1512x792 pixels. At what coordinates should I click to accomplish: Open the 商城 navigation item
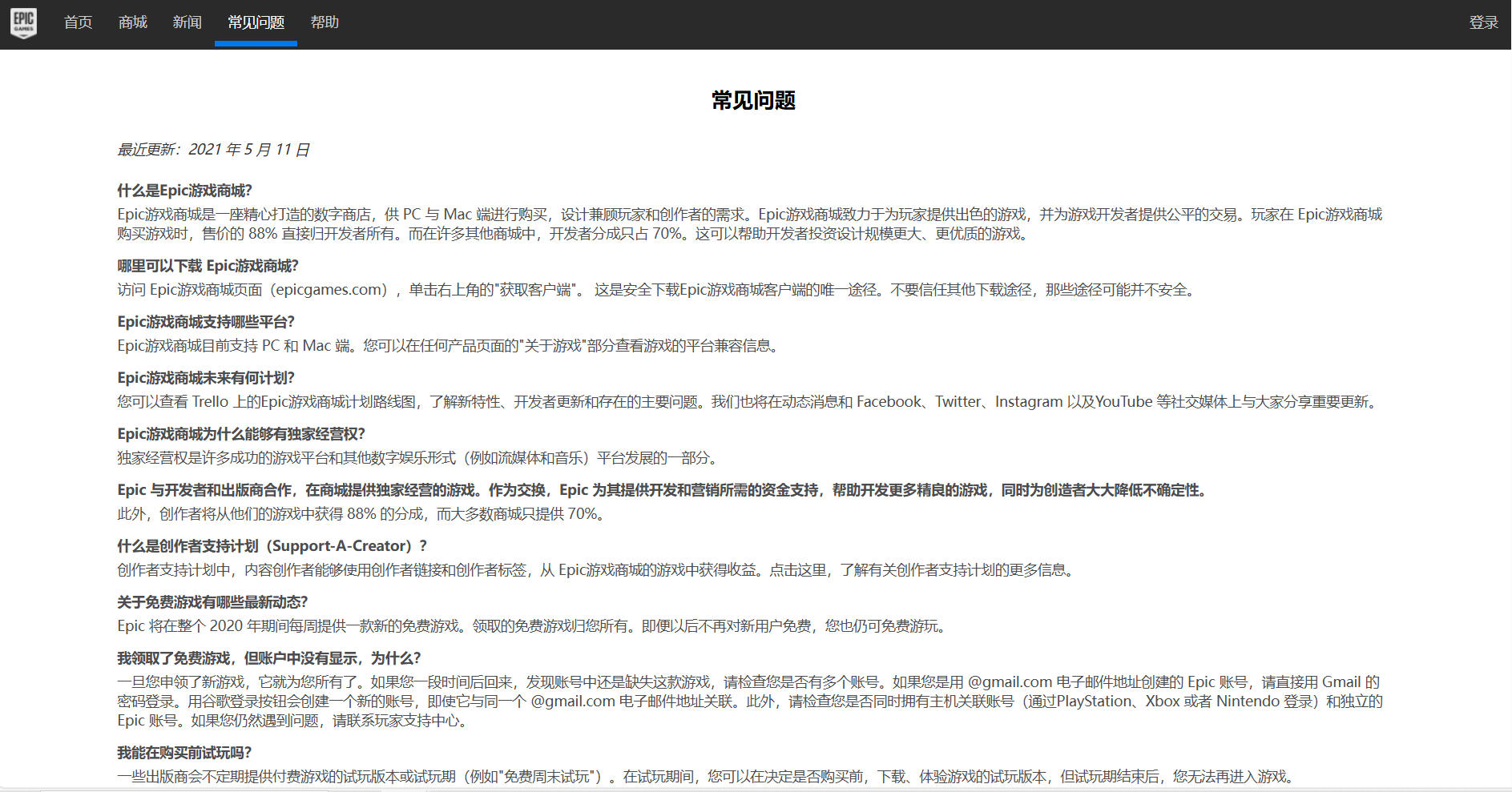[x=132, y=22]
